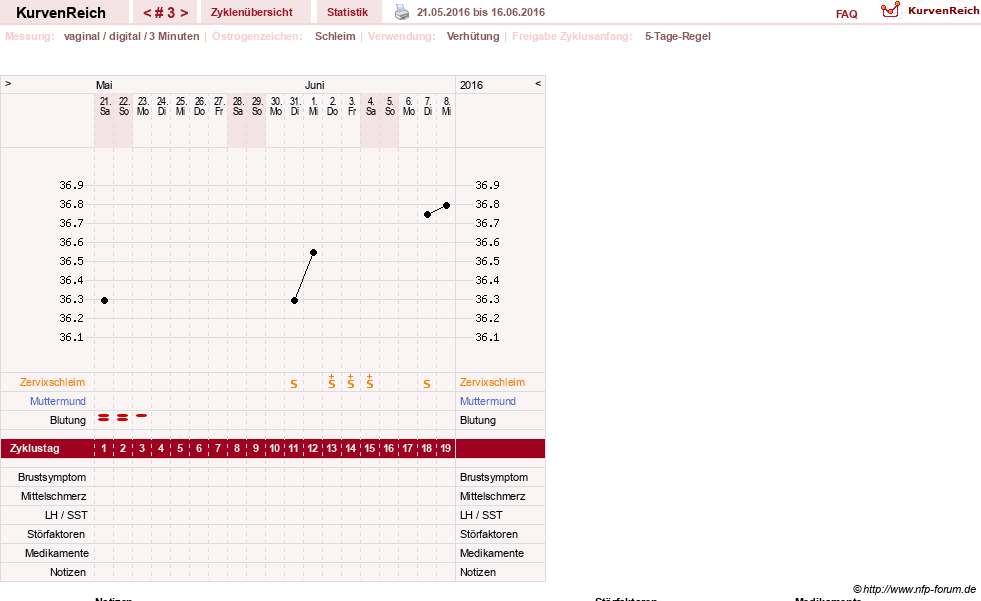
Task: Select cycle day 1 in Zyklustag row
Action: (104, 448)
